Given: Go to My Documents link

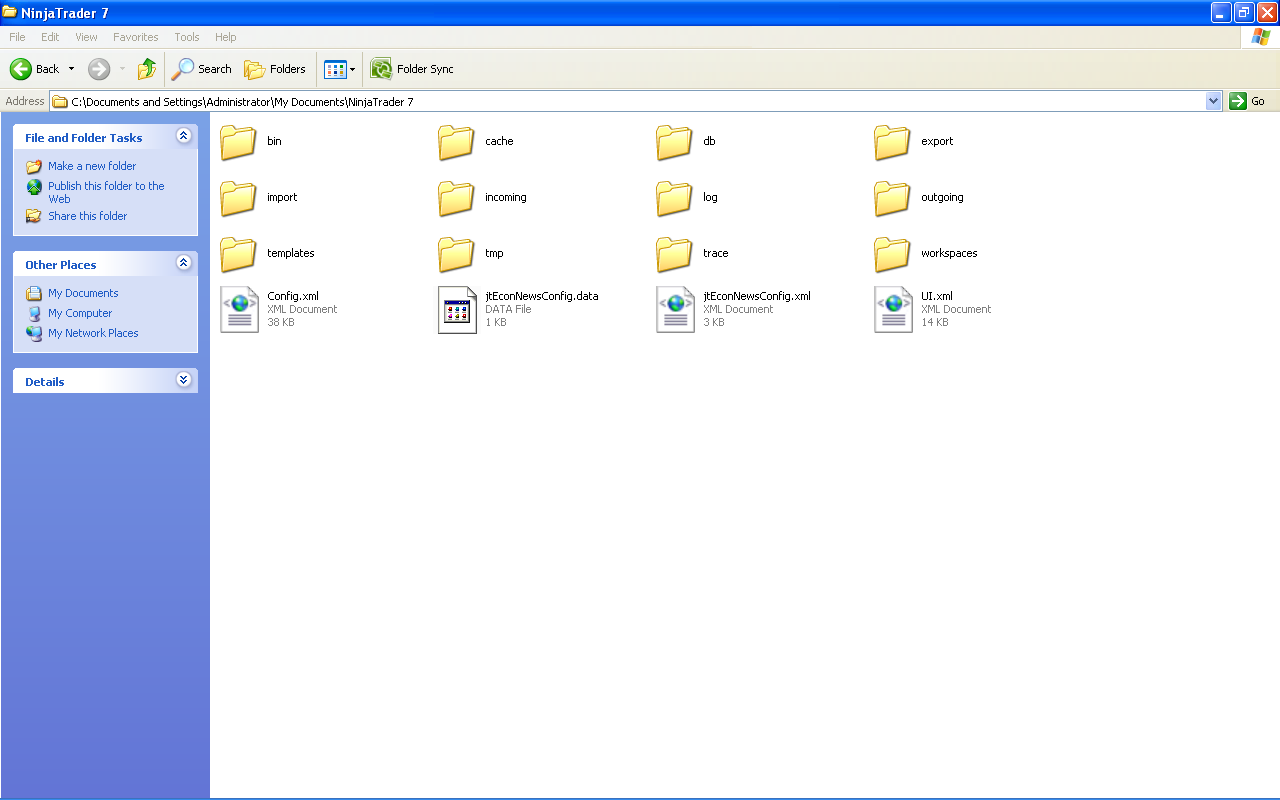Looking at the screenshot, I should coord(83,293).
